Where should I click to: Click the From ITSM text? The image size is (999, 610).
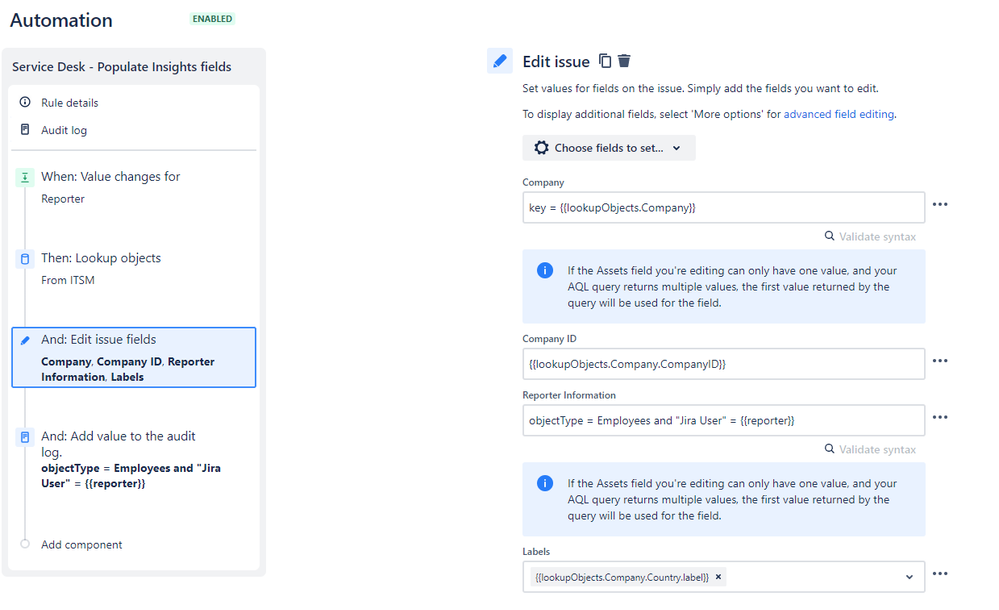point(68,280)
